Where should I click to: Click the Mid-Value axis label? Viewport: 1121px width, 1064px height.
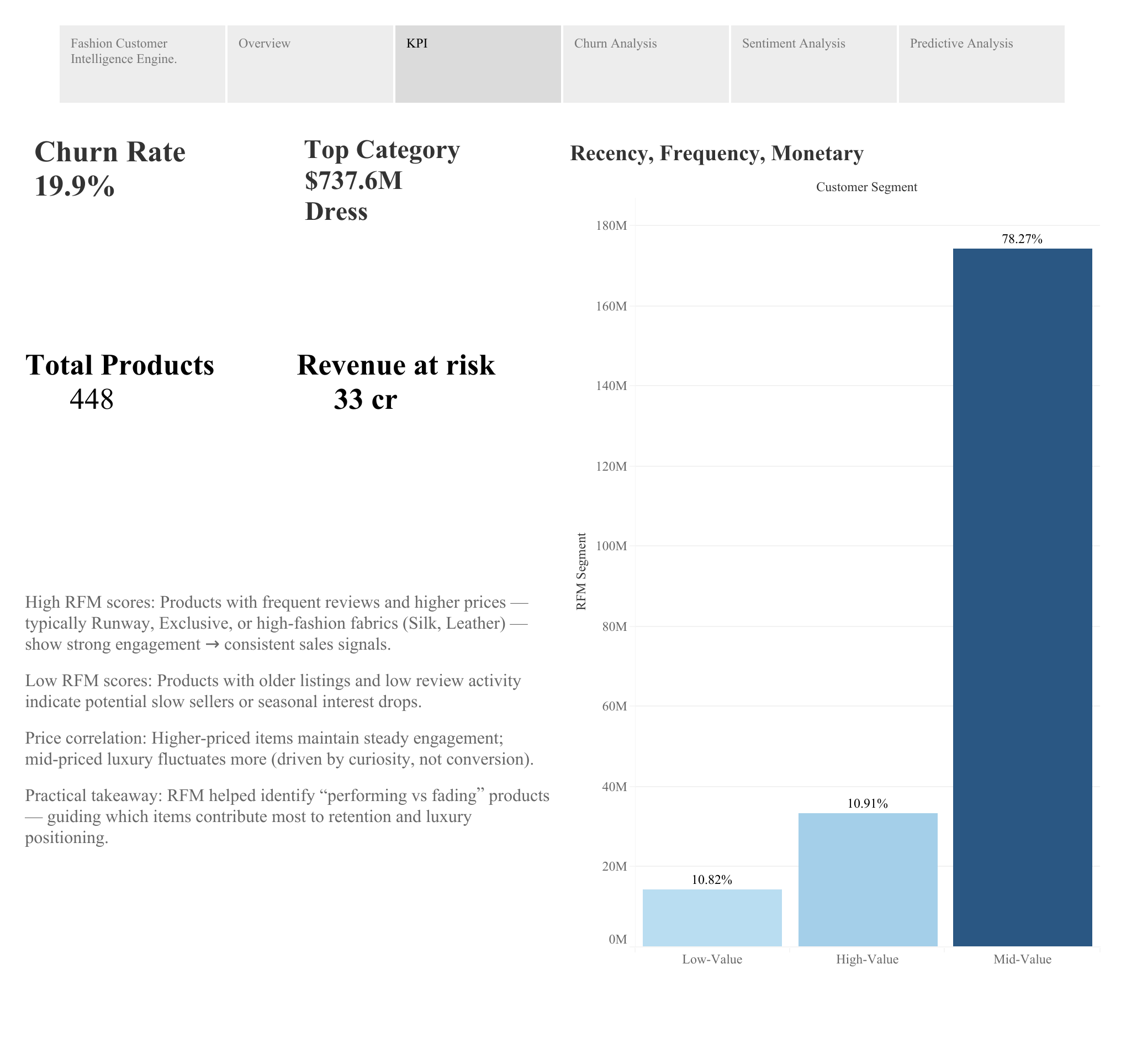point(1022,959)
